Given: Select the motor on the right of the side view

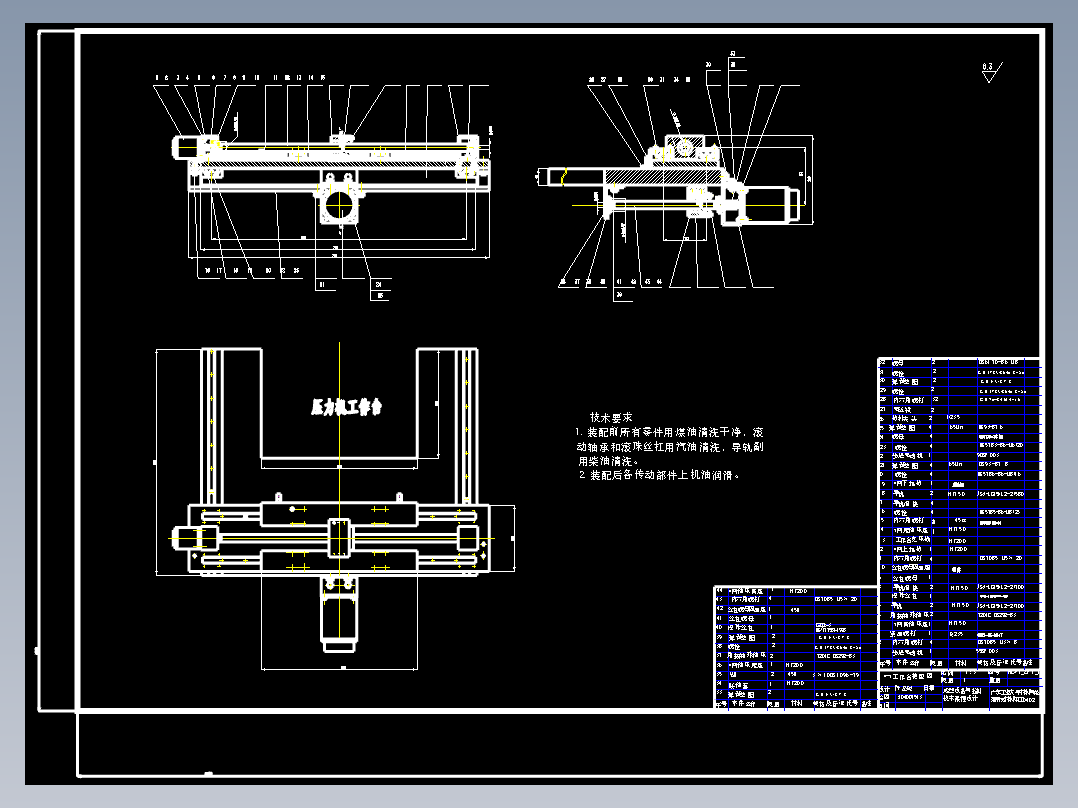Looking at the screenshot, I should (774, 204).
